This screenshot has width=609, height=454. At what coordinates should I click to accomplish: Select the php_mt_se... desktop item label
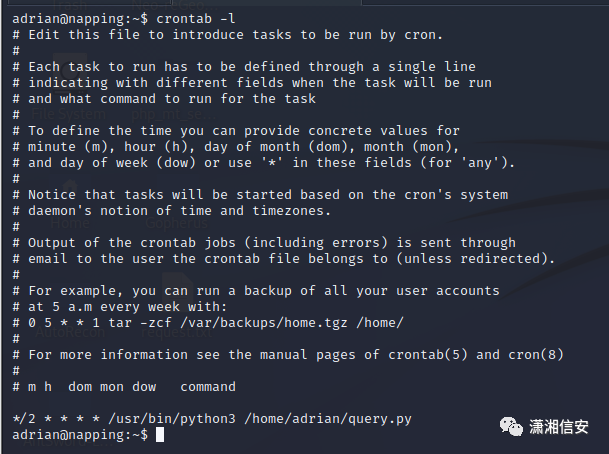(x=174, y=114)
